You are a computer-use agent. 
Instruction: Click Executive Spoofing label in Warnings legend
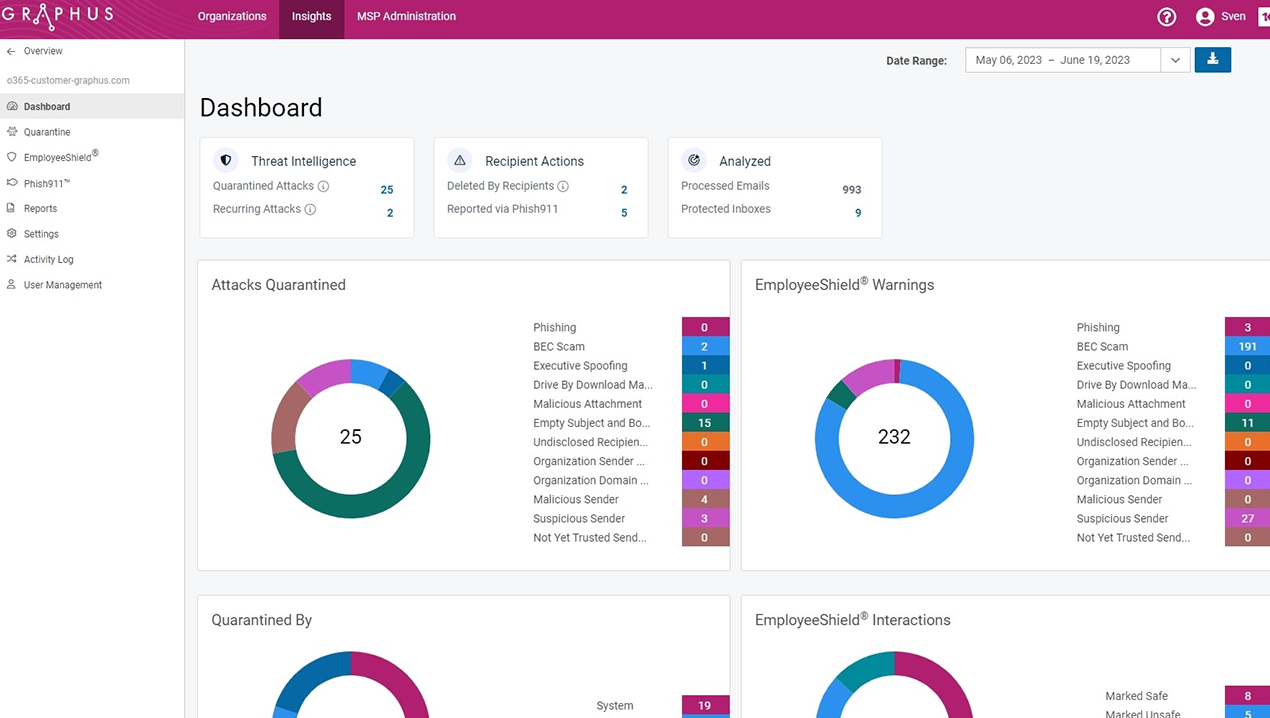coord(1124,366)
